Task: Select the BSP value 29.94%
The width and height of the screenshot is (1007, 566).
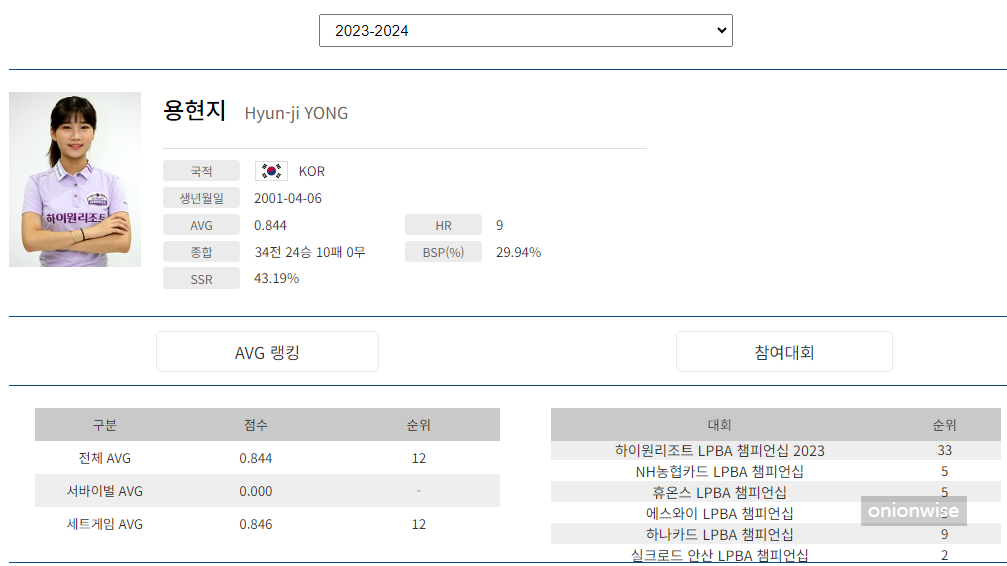Action: click(518, 252)
